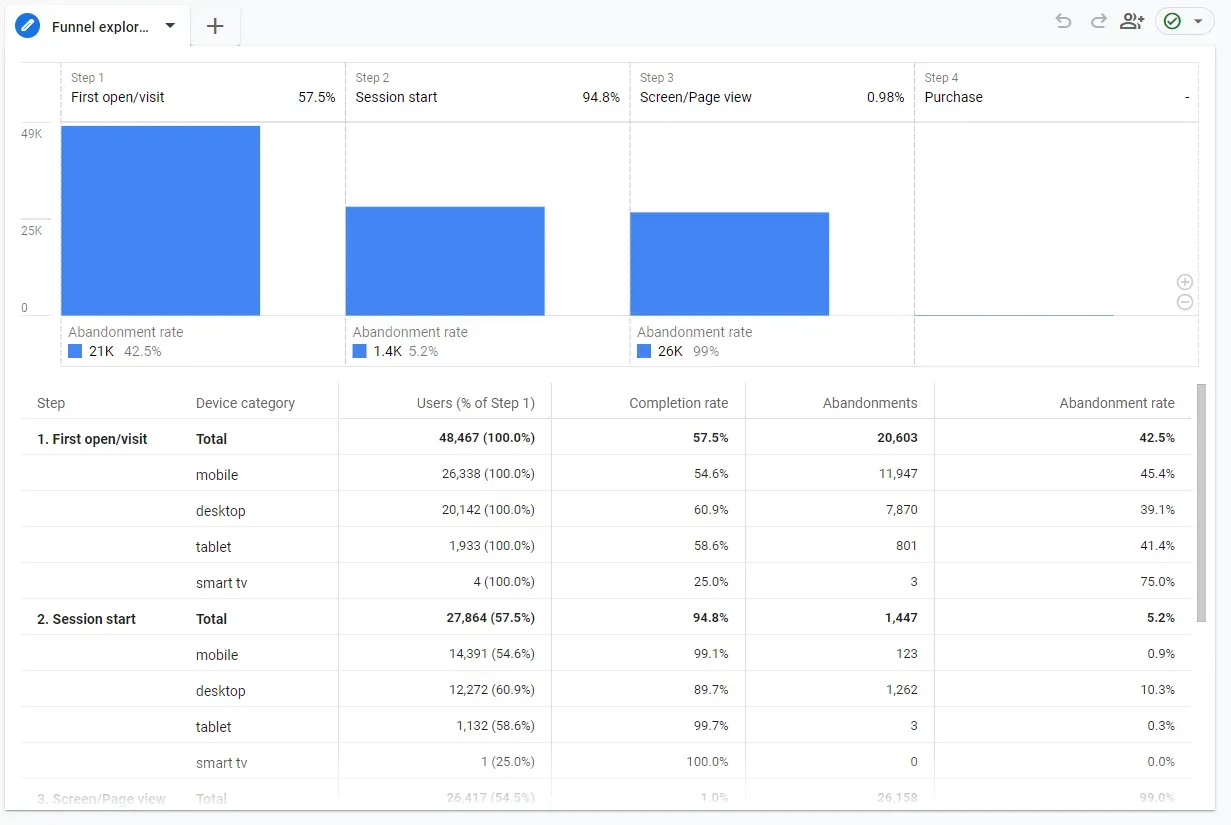The height and width of the screenshot is (825, 1231).
Task: Click the Device category column header
Action: point(245,403)
